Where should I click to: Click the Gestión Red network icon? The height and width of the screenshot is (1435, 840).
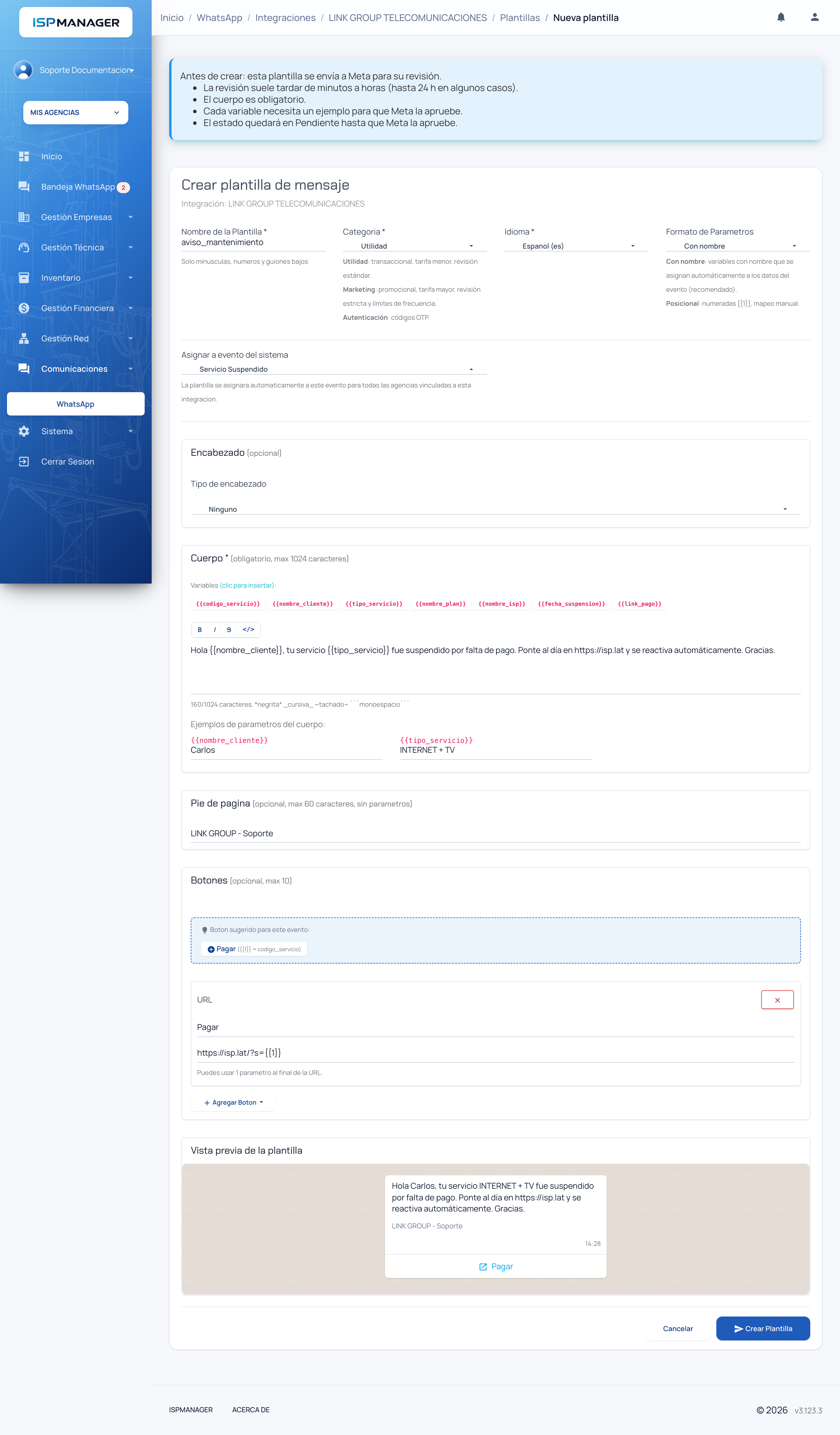pyautogui.click(x=24, y=338)
